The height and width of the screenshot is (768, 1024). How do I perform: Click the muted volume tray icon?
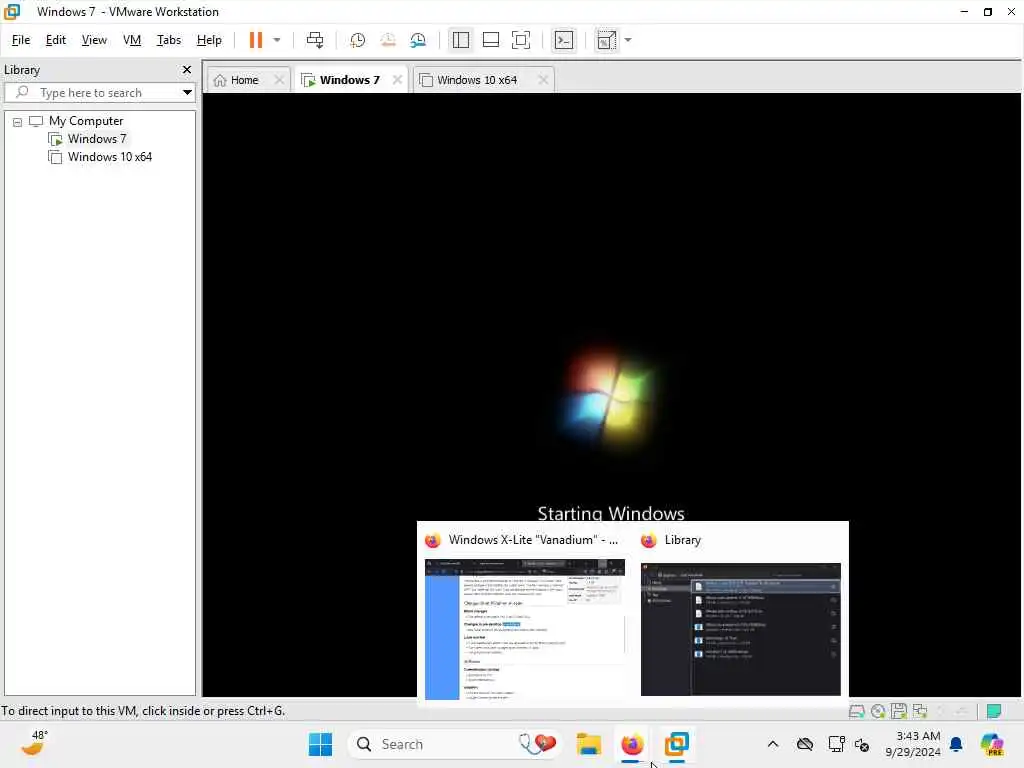pos(862,744)
